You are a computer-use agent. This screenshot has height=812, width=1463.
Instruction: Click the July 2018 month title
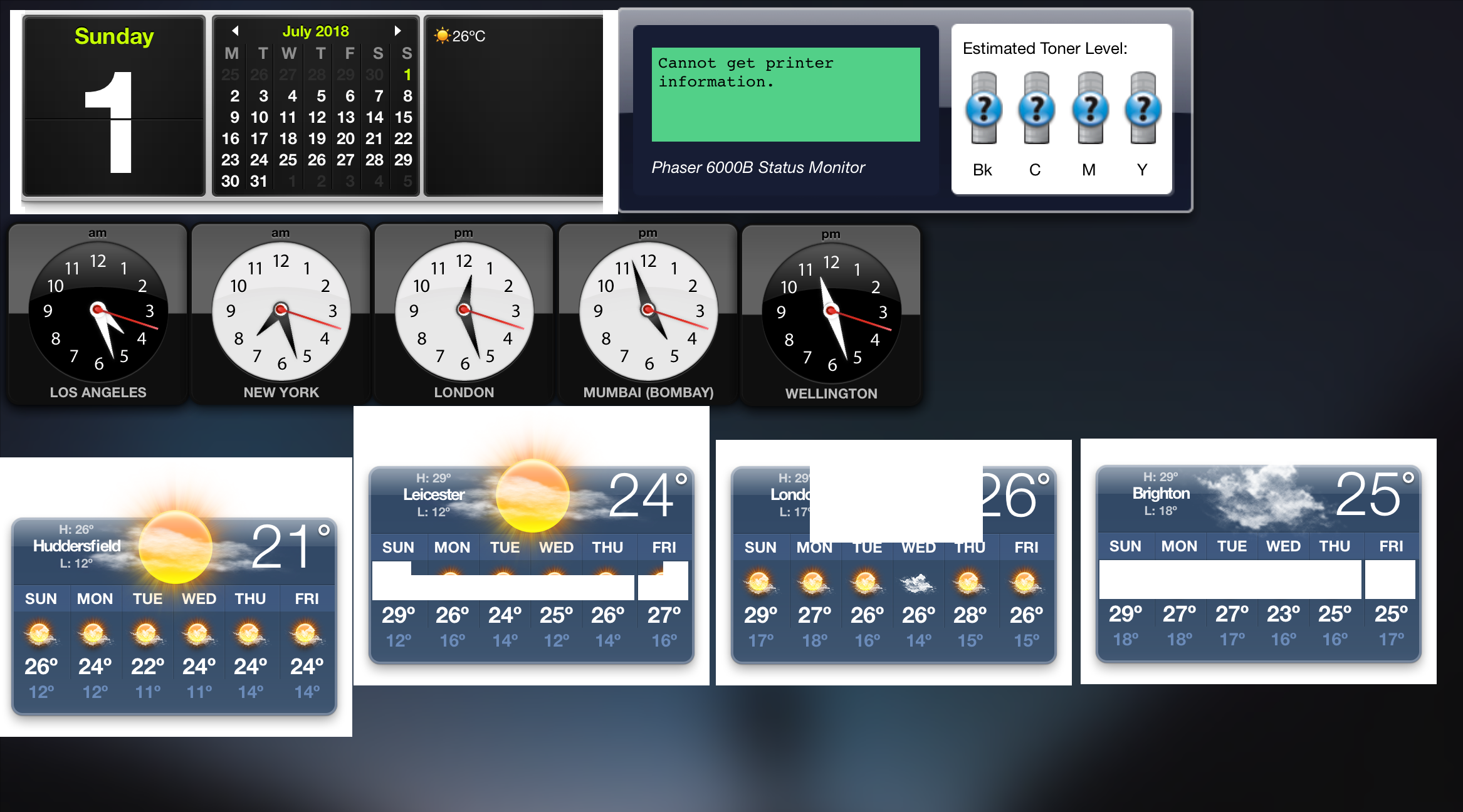click(315, 31)
